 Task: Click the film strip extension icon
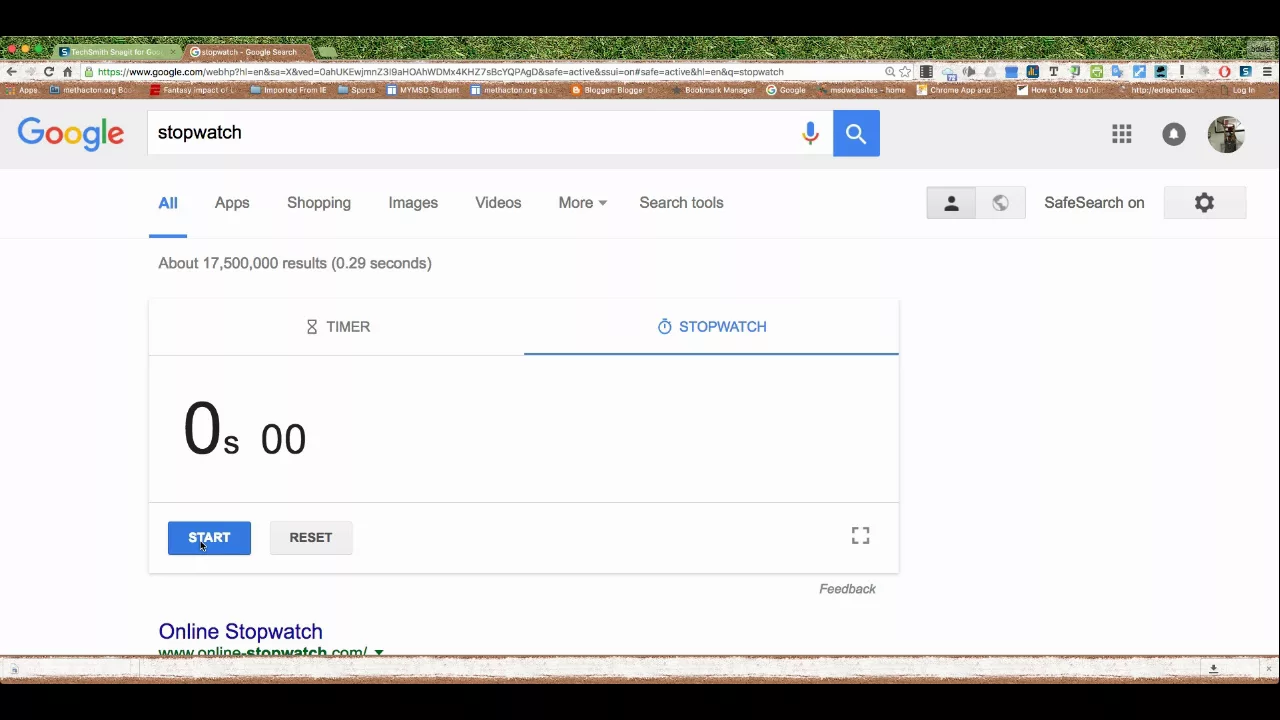coord(926,72)
